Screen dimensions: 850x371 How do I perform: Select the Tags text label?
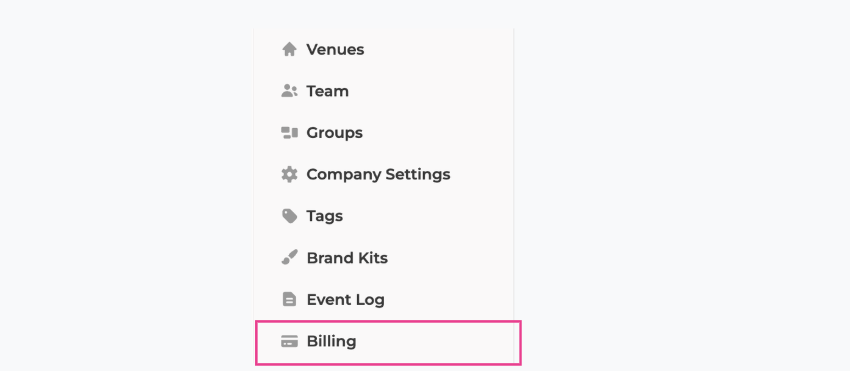pyautogui.click(x=325, y=216)
